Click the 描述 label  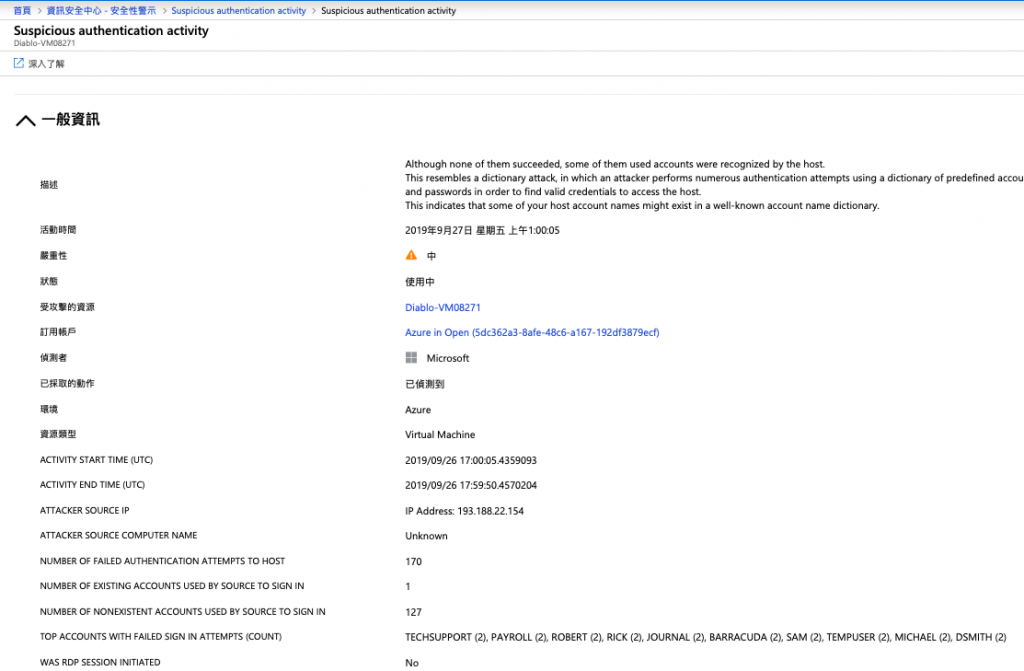pos(49,185)
